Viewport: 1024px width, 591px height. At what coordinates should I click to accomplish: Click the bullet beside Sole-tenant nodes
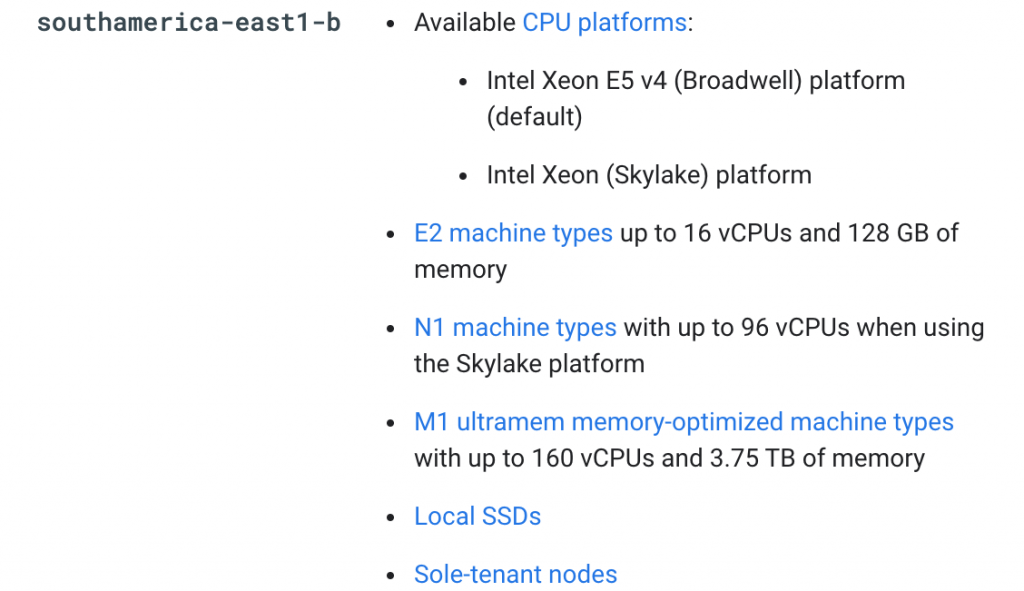(392, 576)
